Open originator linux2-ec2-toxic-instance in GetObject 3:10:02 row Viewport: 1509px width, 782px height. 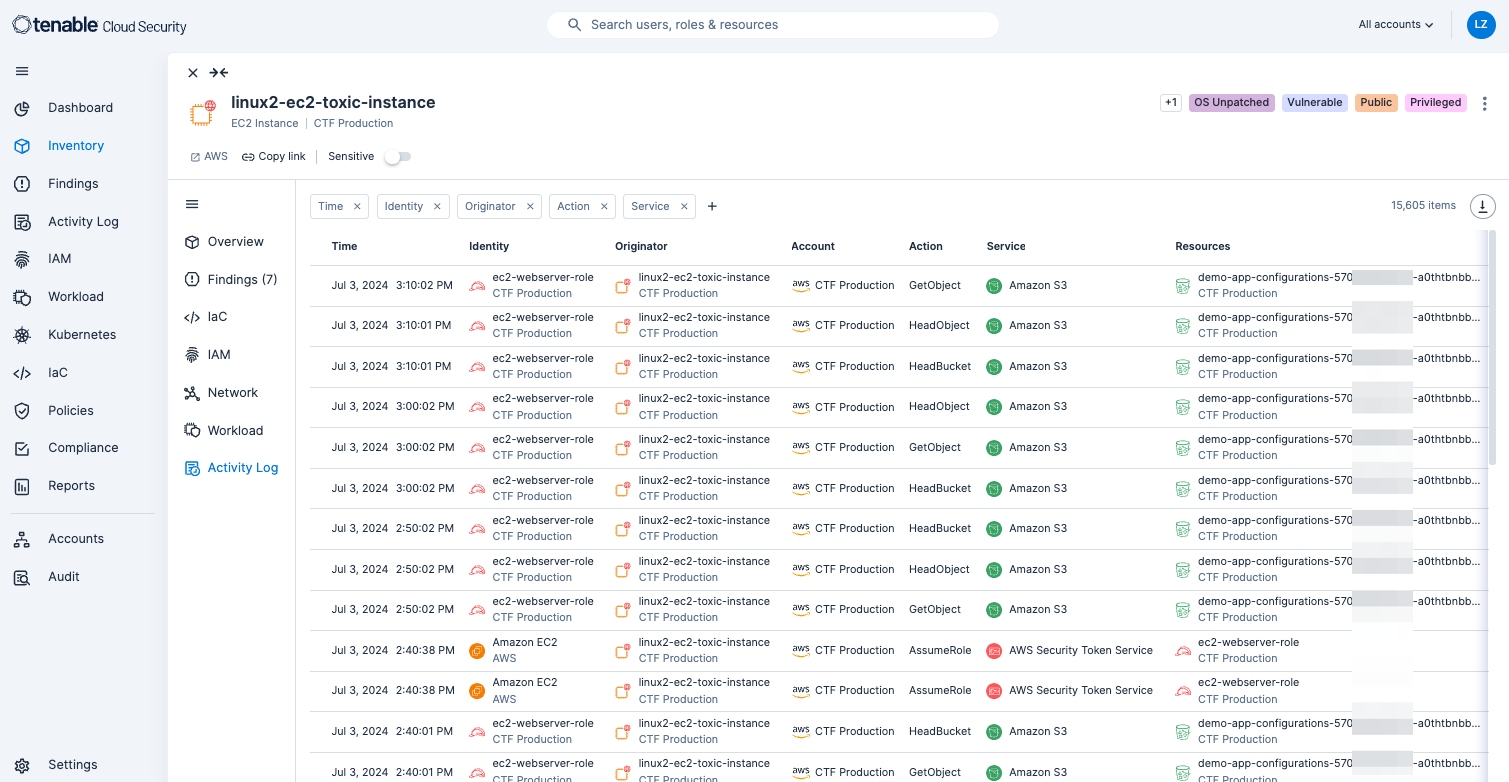point(704,277)
